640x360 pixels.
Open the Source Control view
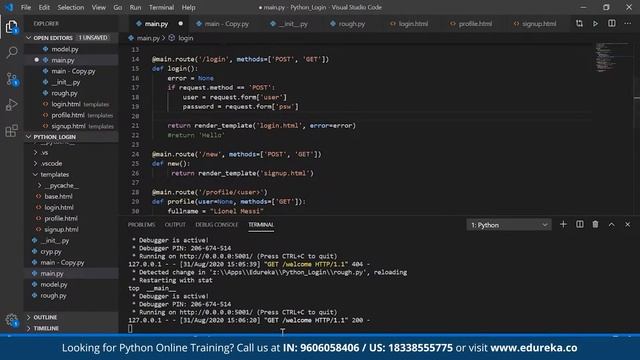[11, 79]
